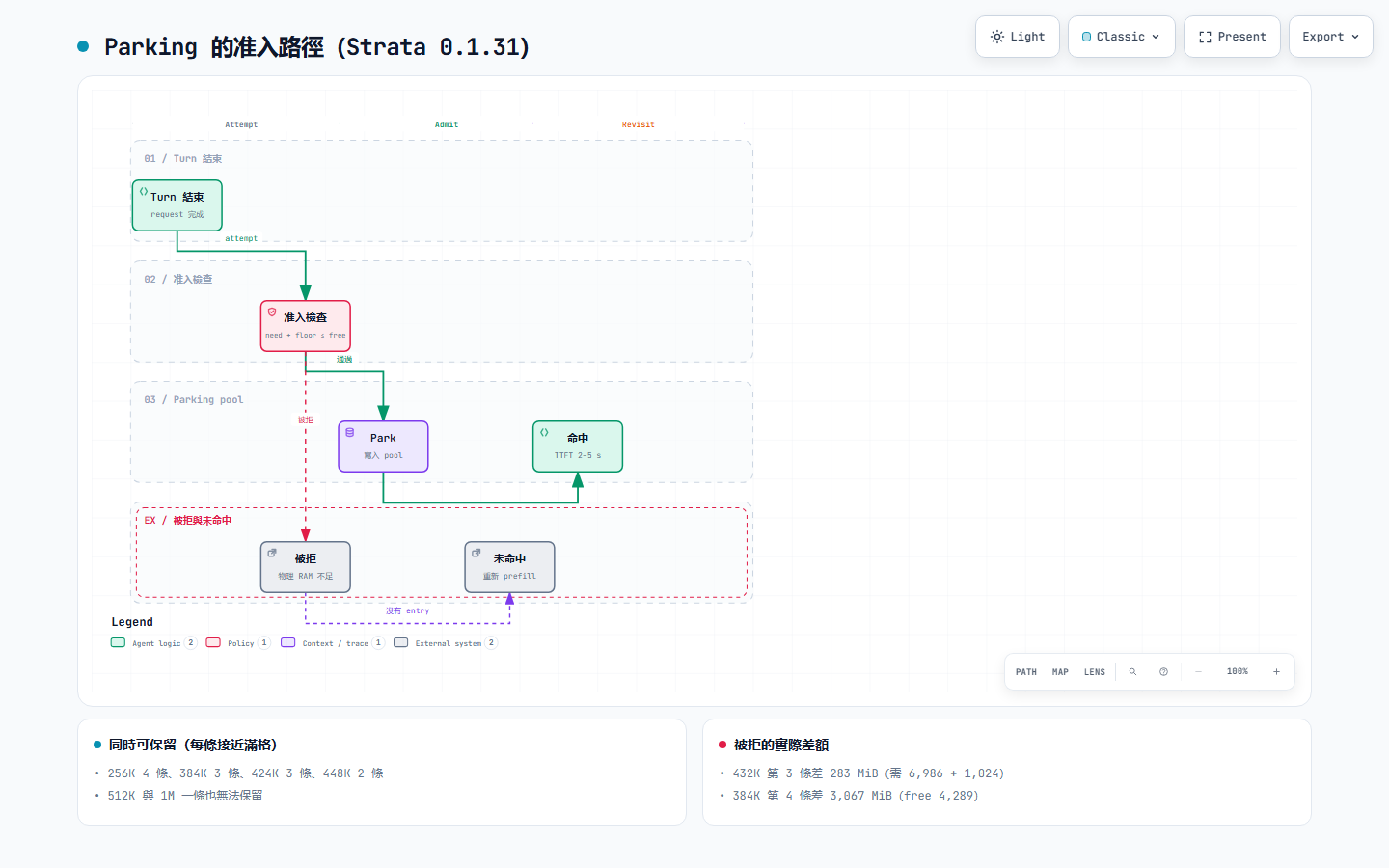
Task: Switch to the MAP view tab
Action: pos(1060,672)
